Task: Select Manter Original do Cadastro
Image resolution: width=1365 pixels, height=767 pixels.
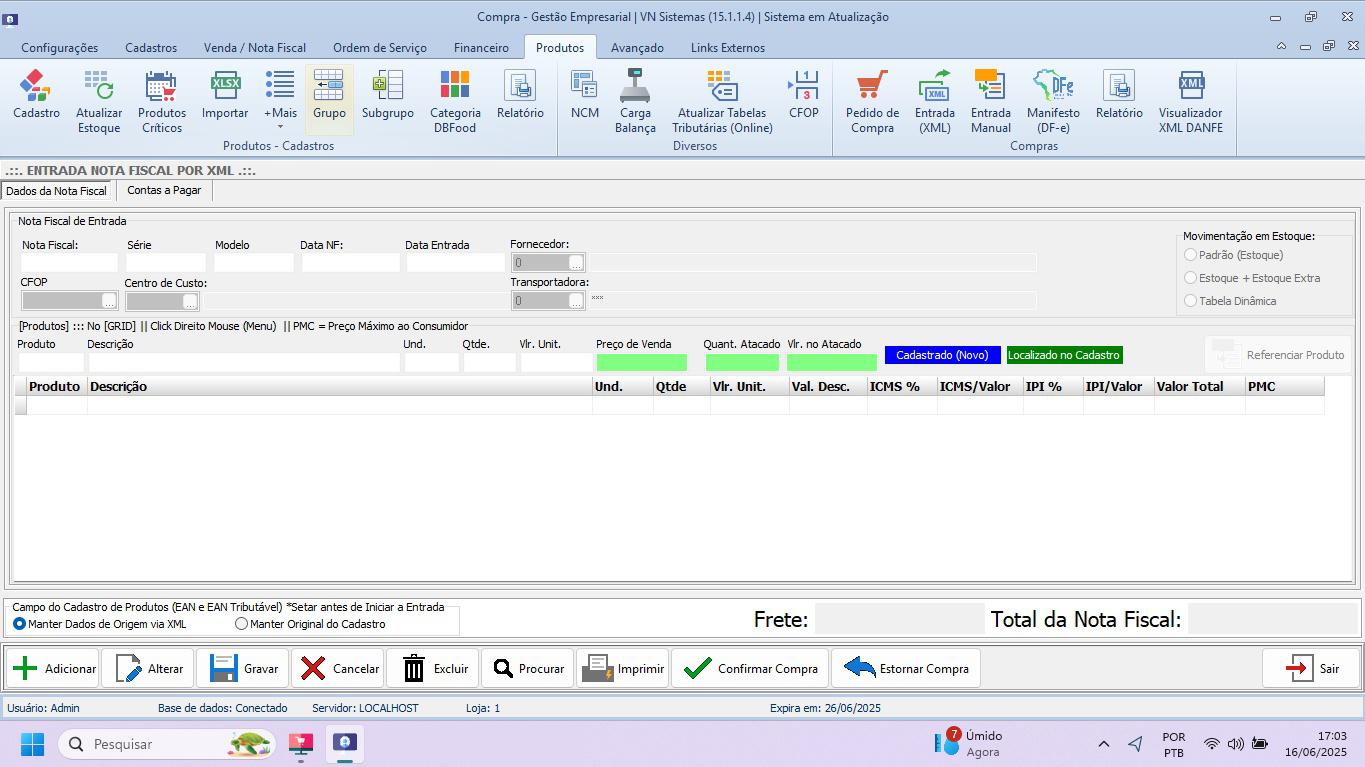Action: coord(240,623)
